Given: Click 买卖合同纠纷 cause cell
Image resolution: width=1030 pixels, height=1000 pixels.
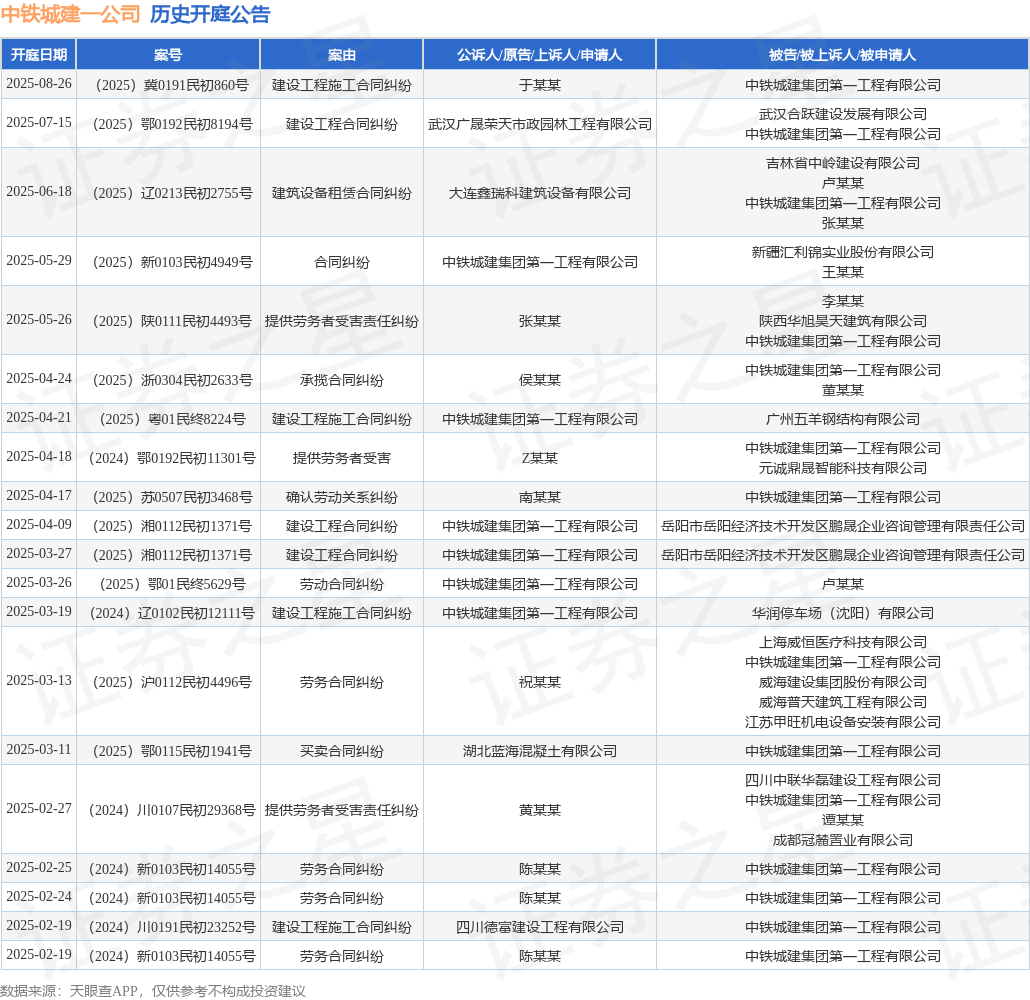Looking at the screenshot, I should [342, 751].
